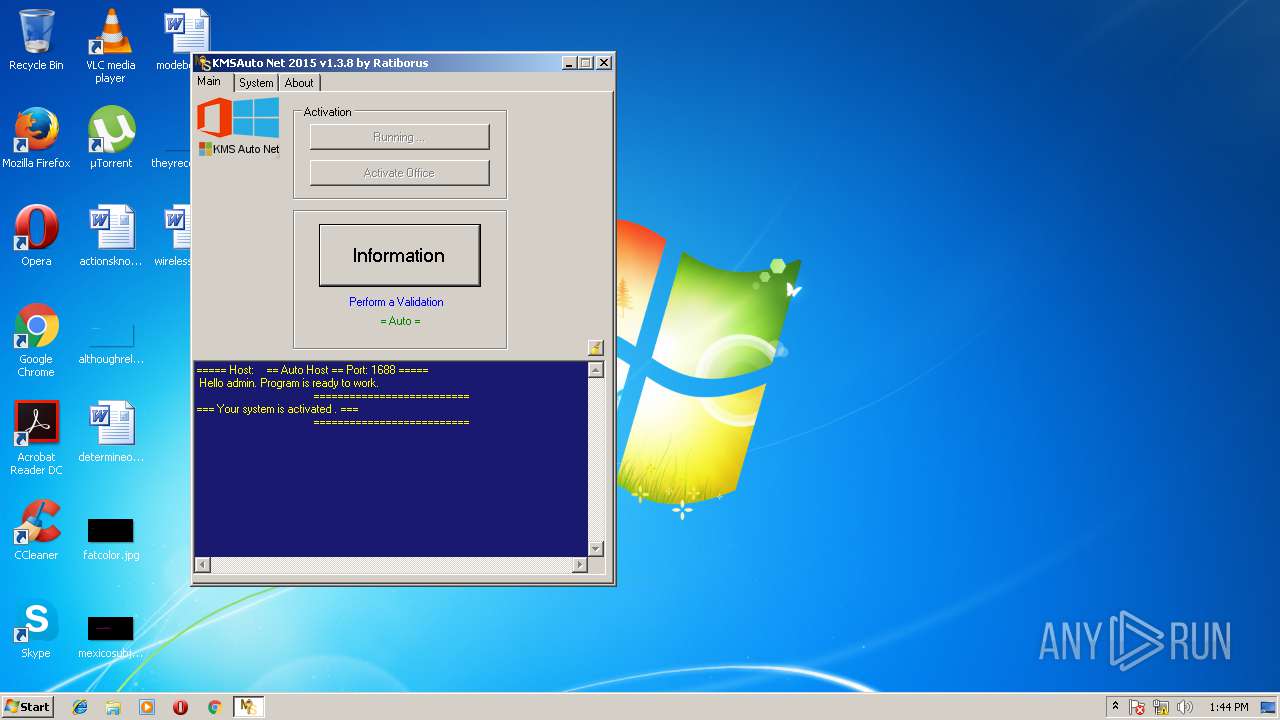The image size is (1280, 720).
Task: Click Perform a Validation link
Action: 396,302
